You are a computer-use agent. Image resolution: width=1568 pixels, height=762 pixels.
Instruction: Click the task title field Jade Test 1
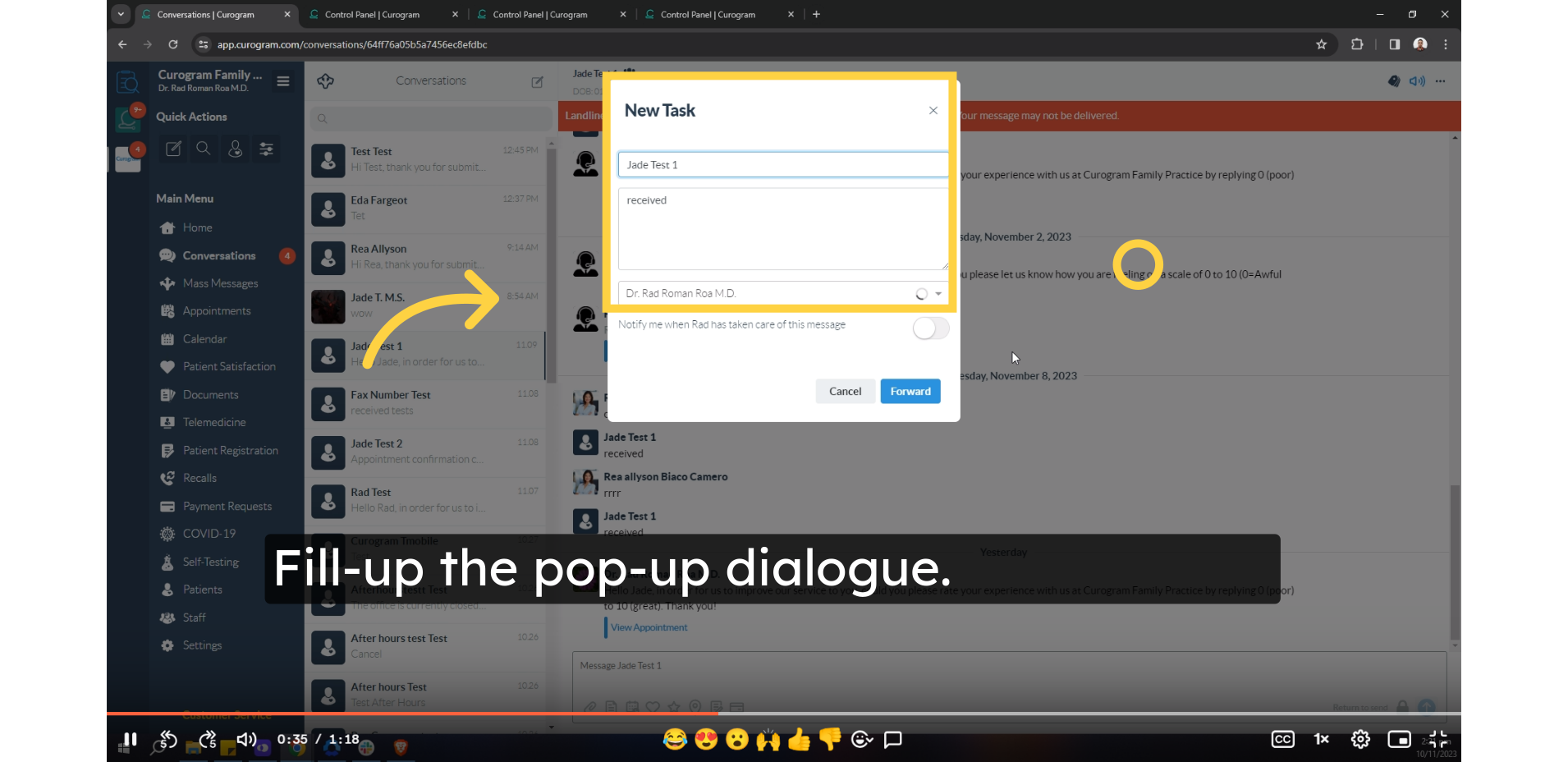click(783, 164)
